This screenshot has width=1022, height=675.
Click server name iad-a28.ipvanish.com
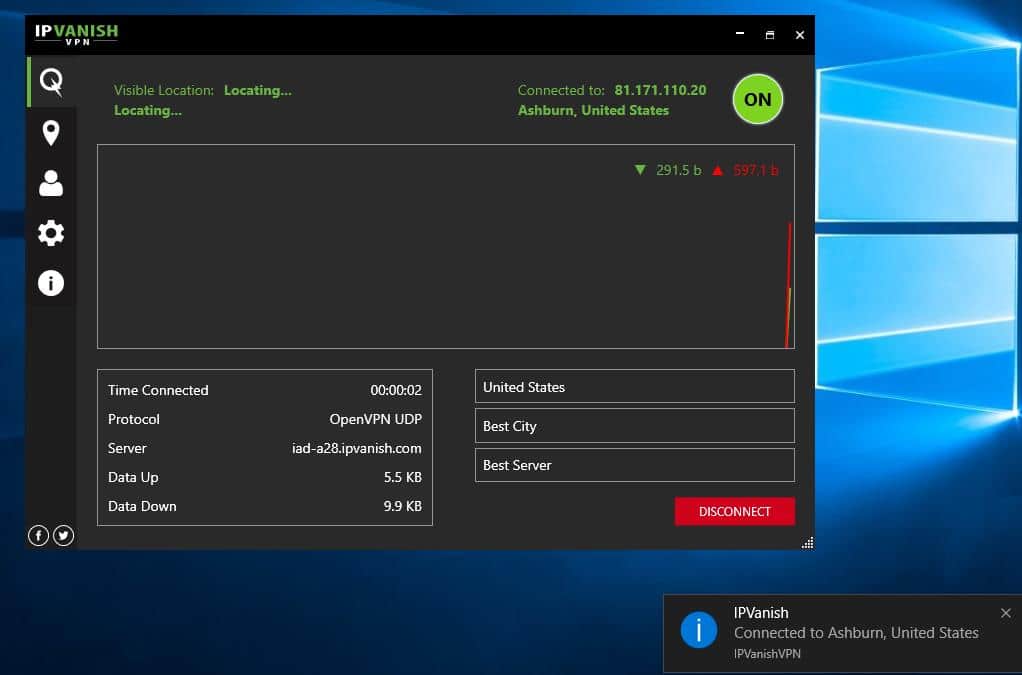(357, 448)
